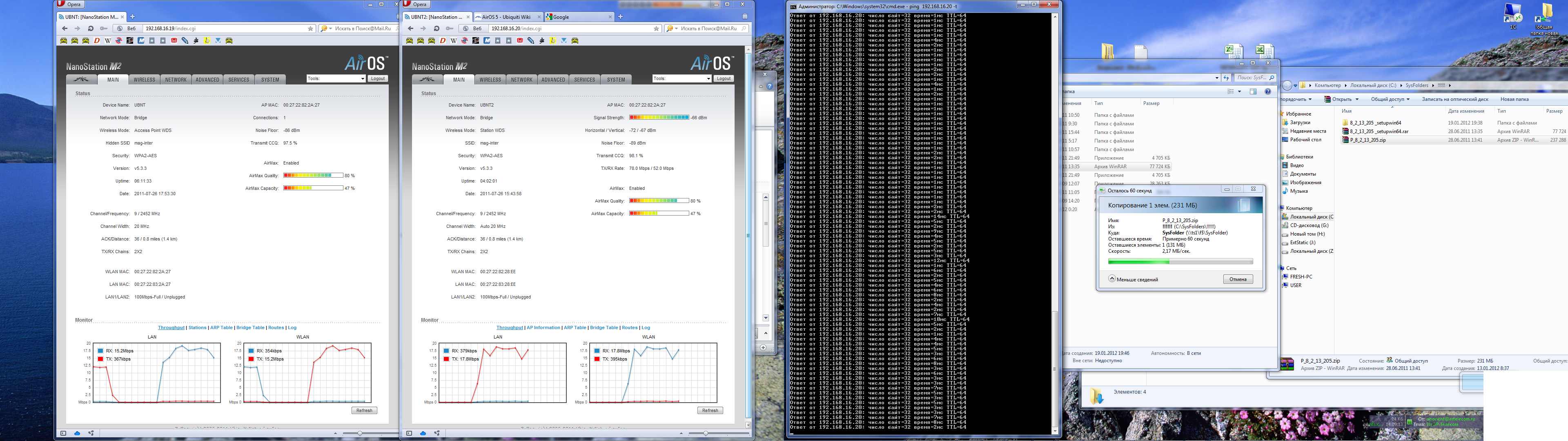Select the 8_2_13_205 _setupwin64 folder in Explorer
The height and width of the screenshot is (441, 1568).
[x=1375, y=122]
